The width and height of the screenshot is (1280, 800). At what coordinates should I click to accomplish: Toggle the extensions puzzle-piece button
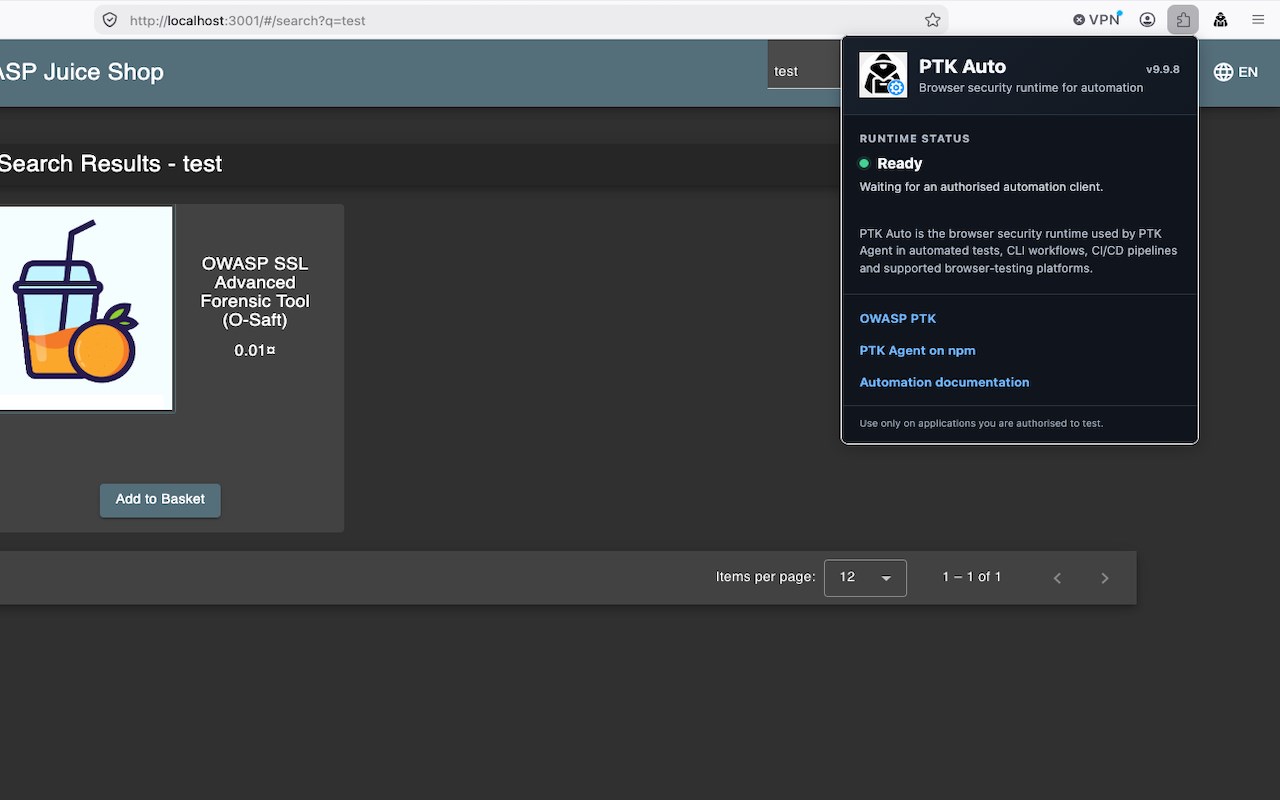pos(1183,20)
